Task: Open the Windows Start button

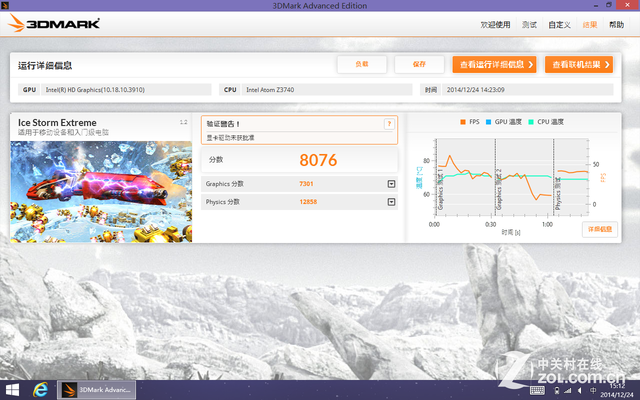Action: tap(12, 390)
